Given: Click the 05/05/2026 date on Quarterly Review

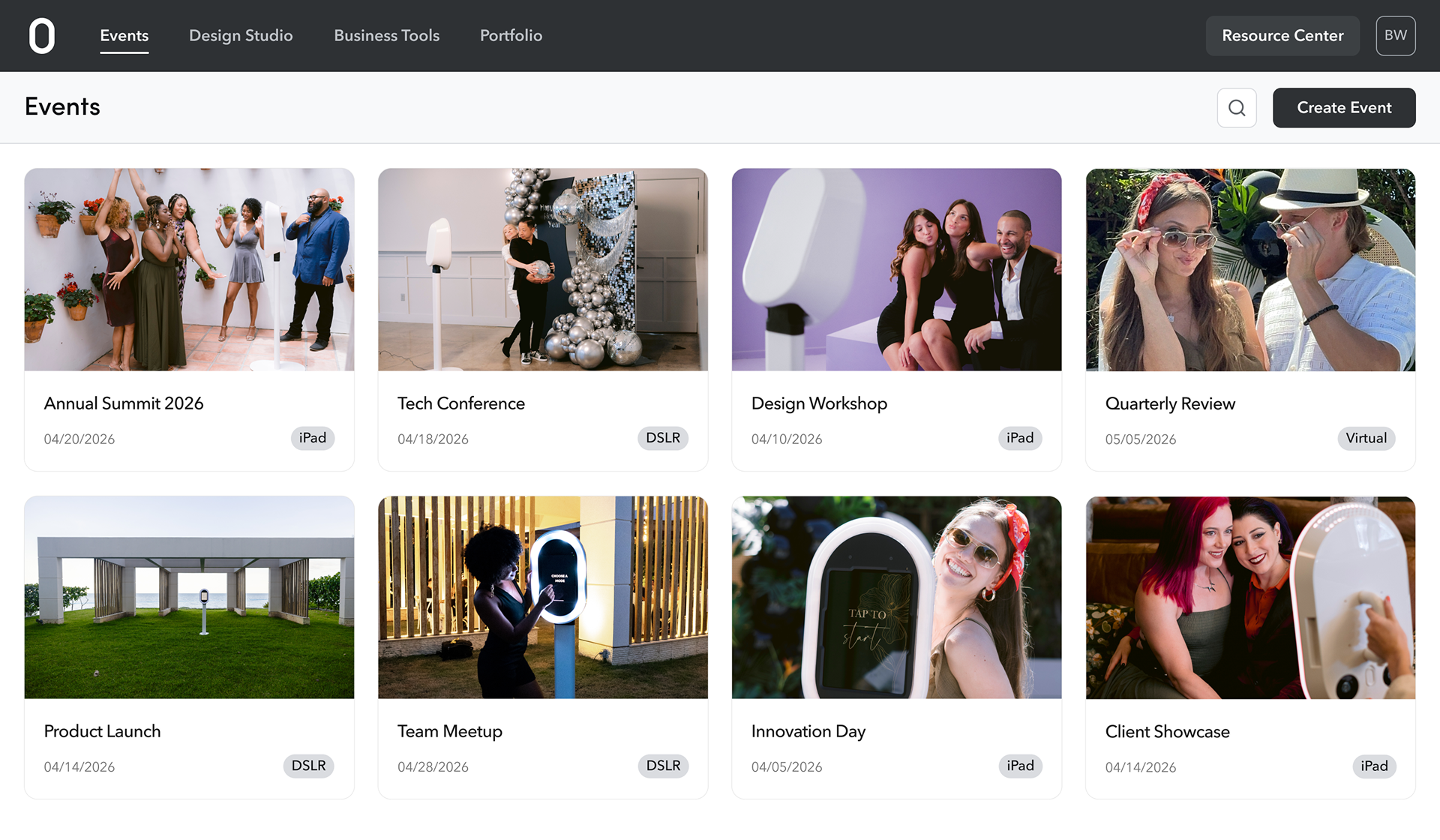Looking at the screenshot, I should pyautogui.click(x=1141, y=439).
